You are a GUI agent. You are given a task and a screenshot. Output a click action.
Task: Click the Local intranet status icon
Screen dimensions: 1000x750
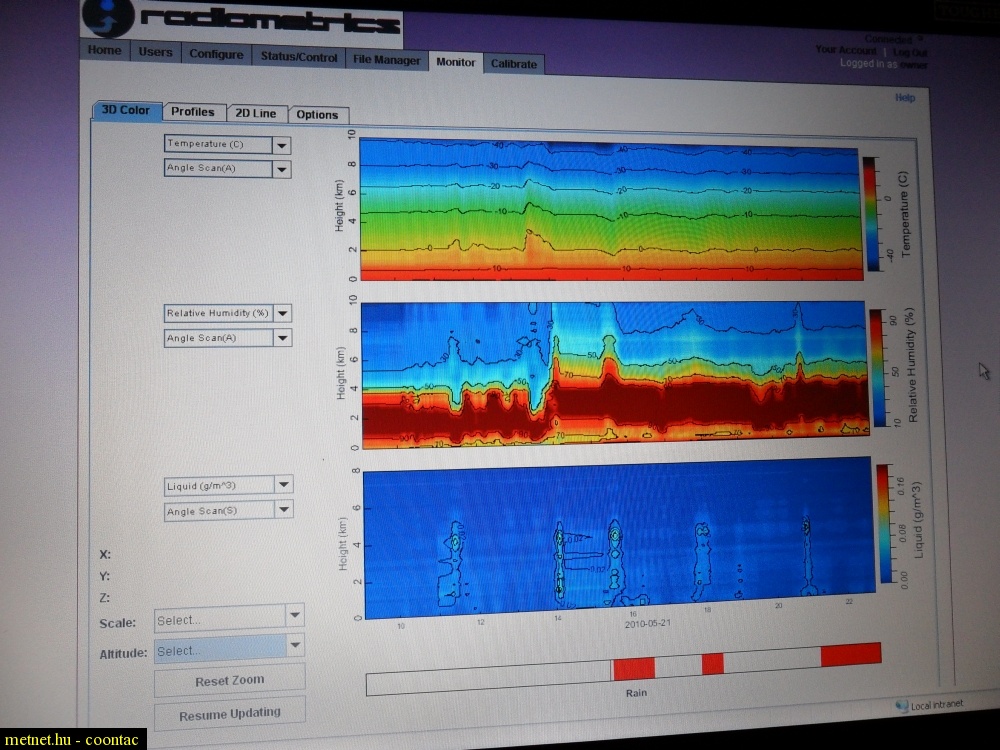[901, 706]
